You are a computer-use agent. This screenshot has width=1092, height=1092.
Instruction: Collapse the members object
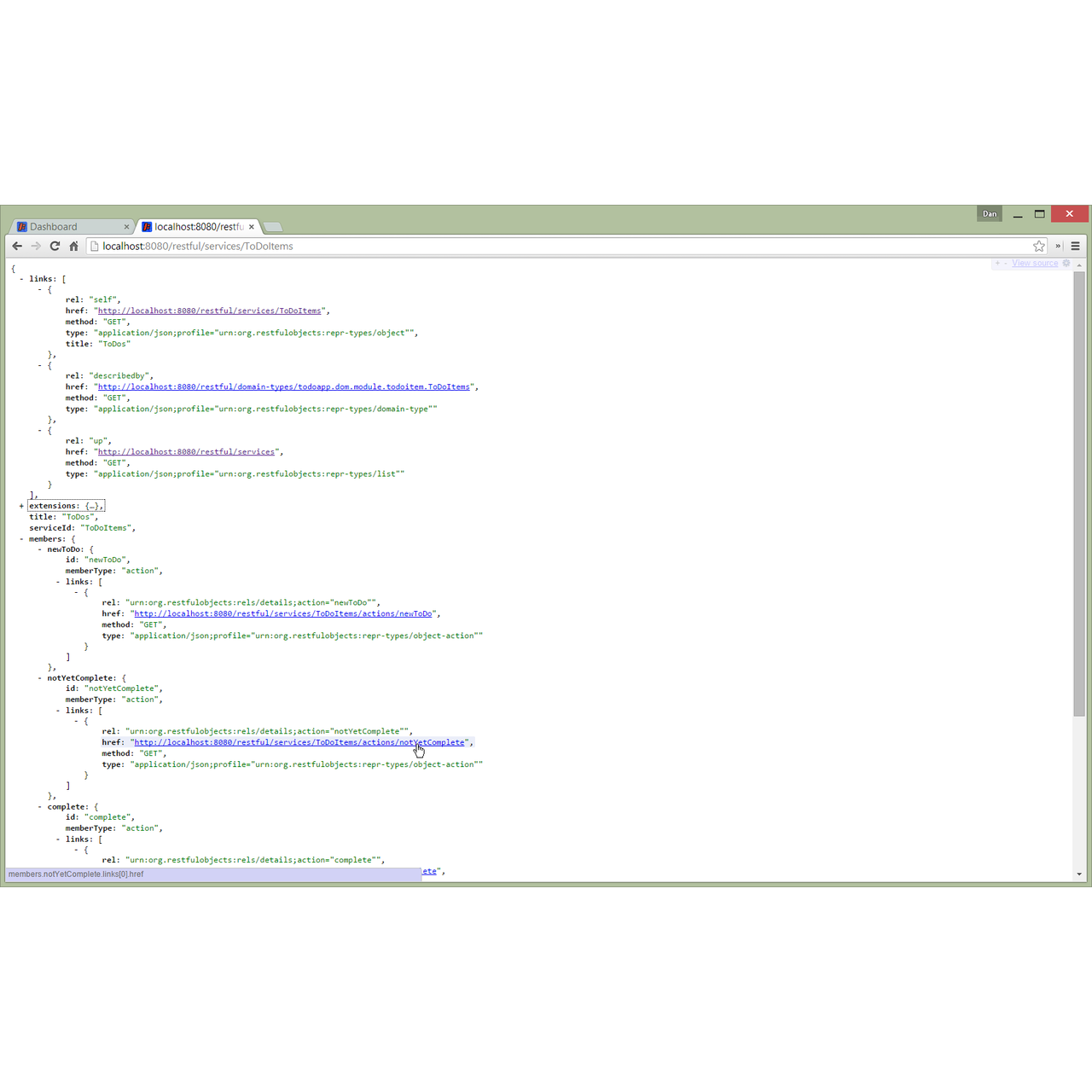(x=21, y=539)
